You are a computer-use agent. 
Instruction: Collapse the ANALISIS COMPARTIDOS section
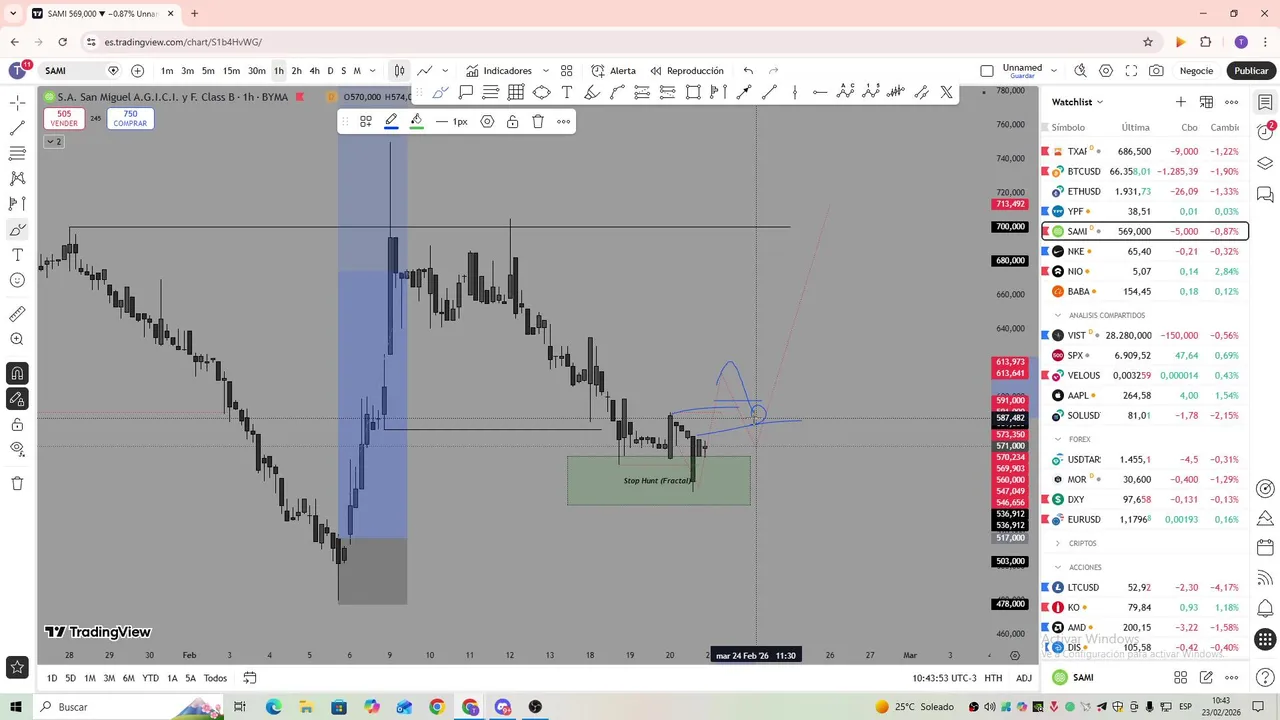tap(1058, 315)
